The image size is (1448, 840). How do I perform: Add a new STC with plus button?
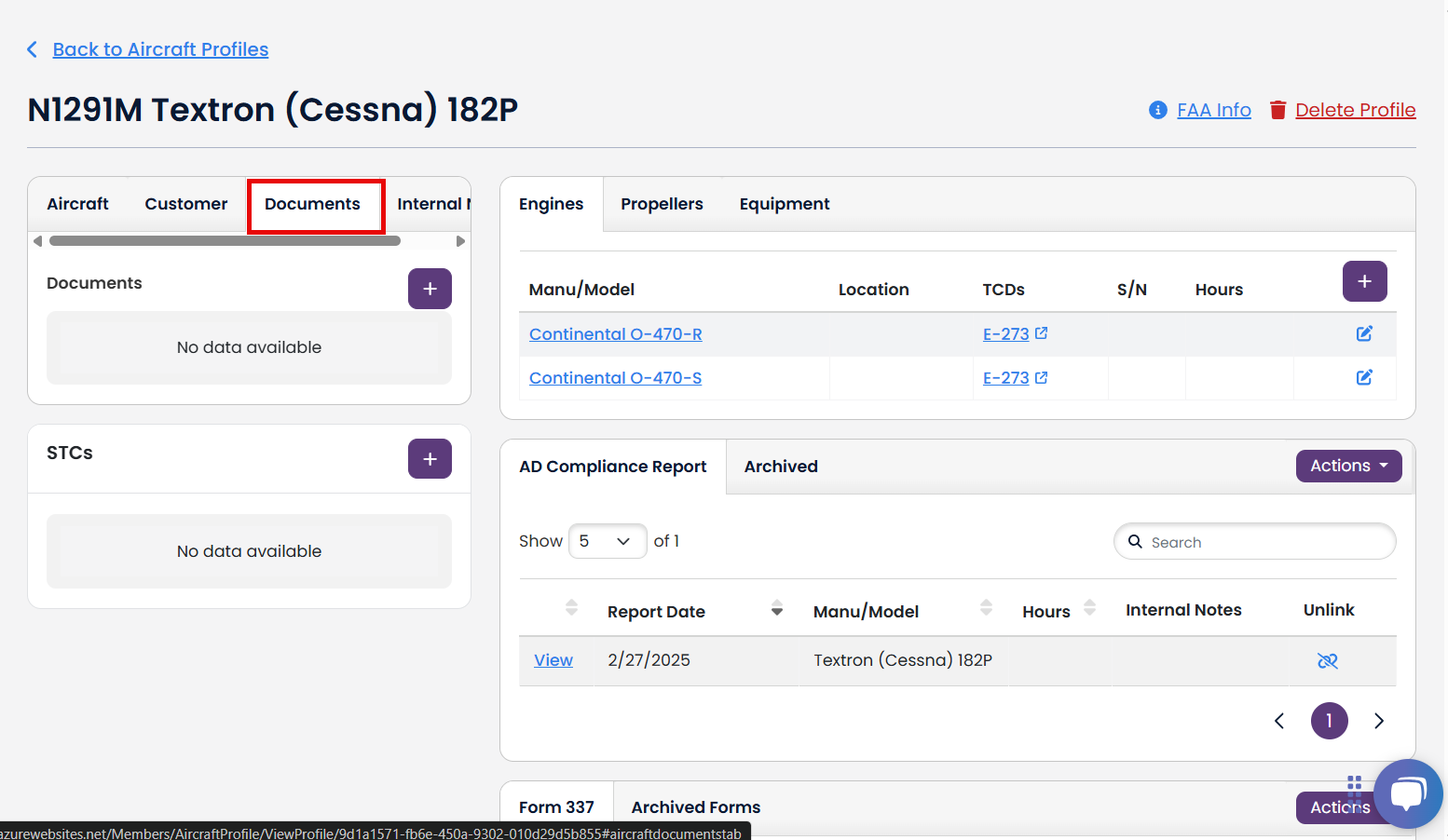(x=430, y=459)
